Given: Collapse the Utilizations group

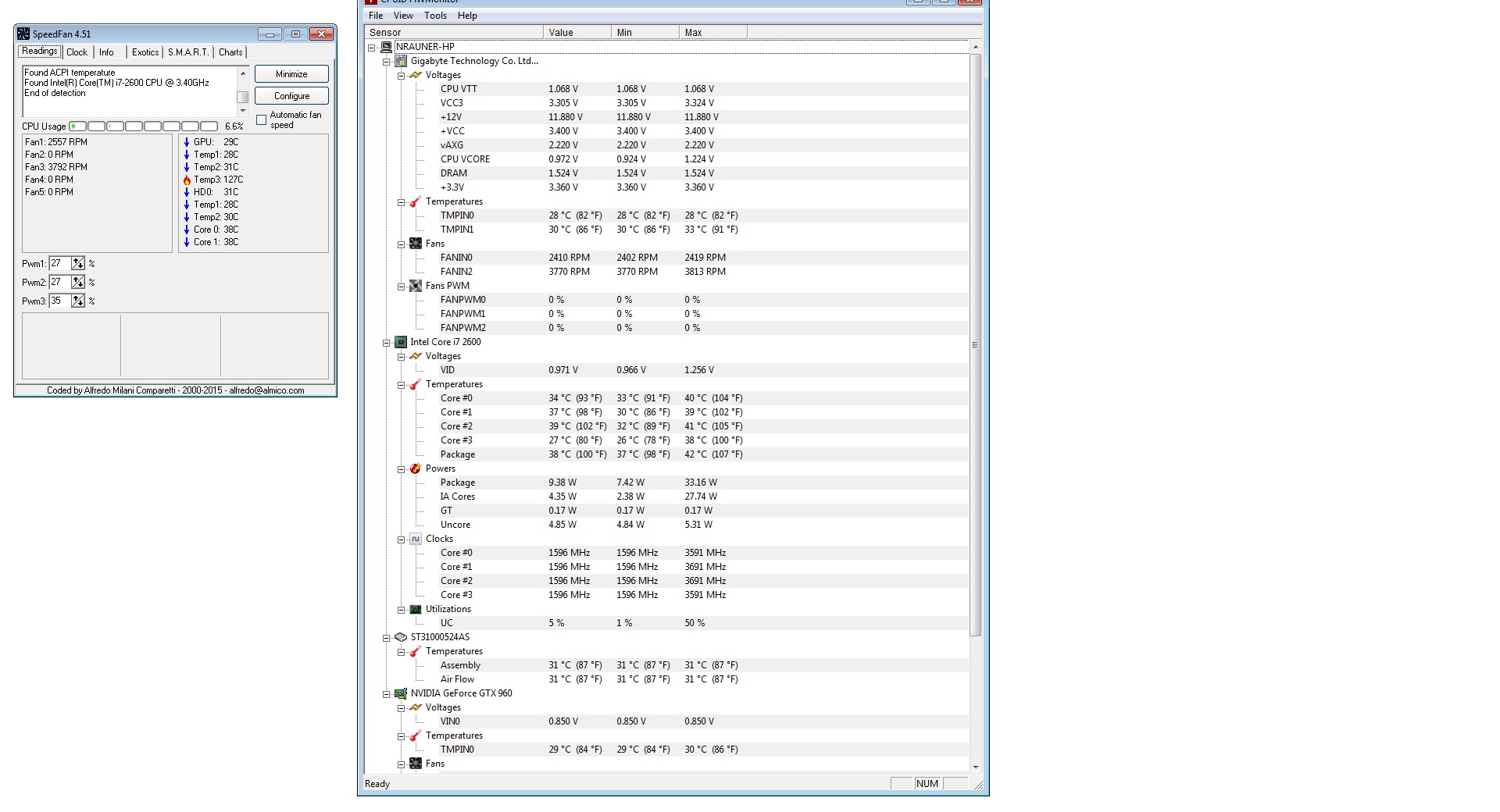Looking at the screenshot, I should pyautogui.click(x=401, y=610).
